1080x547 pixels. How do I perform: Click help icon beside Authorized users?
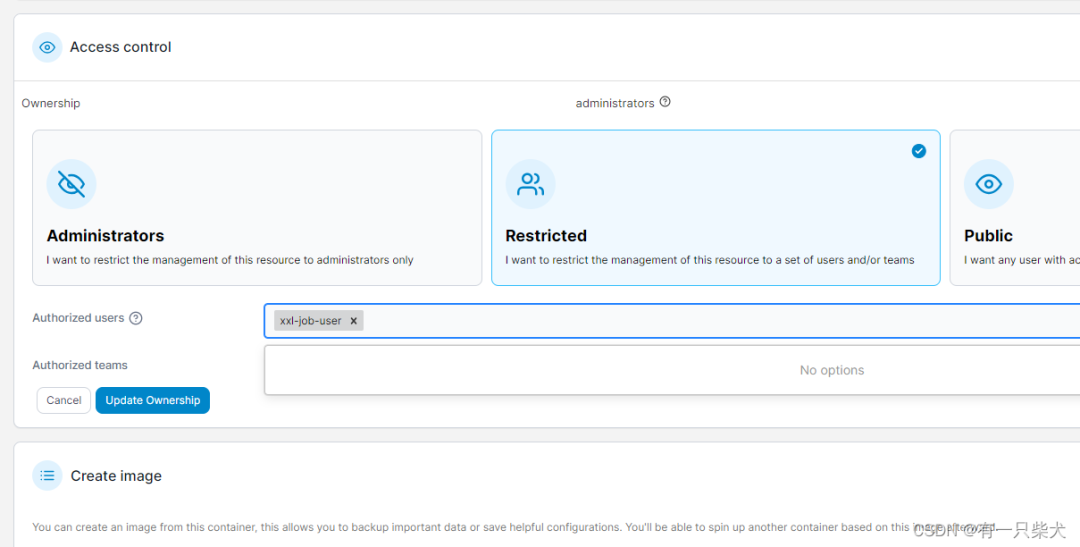point(136,318)
